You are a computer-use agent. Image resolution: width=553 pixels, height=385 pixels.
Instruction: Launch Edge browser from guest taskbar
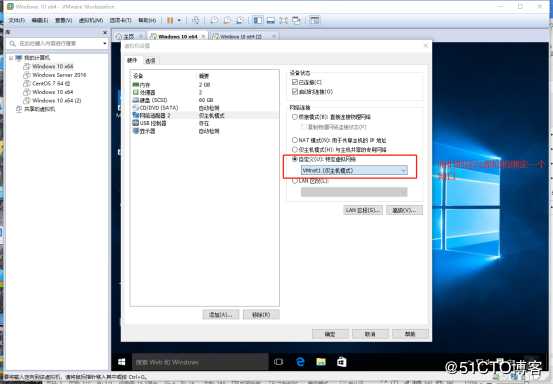[x=300, y=362]
